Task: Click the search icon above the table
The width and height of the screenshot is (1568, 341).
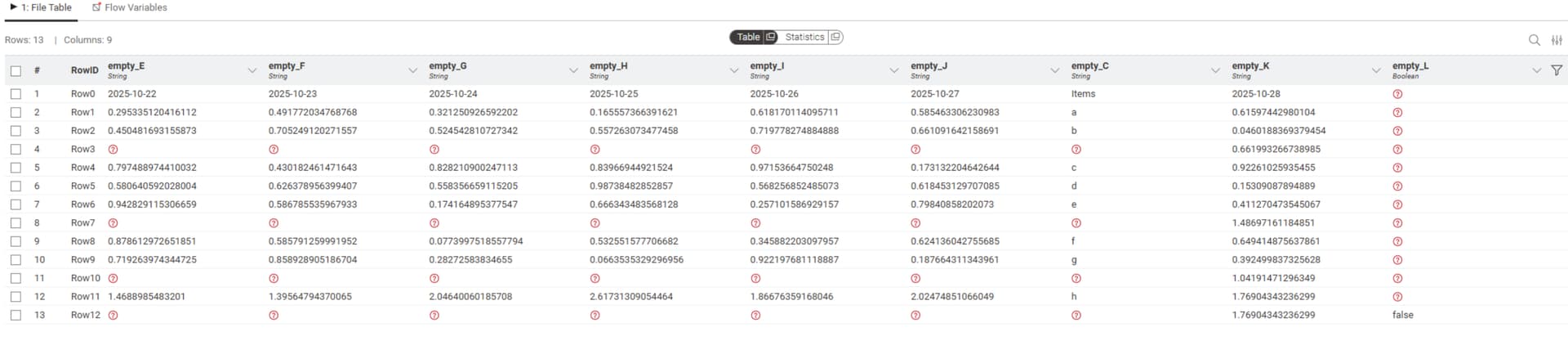Action: coord(1534,40)
